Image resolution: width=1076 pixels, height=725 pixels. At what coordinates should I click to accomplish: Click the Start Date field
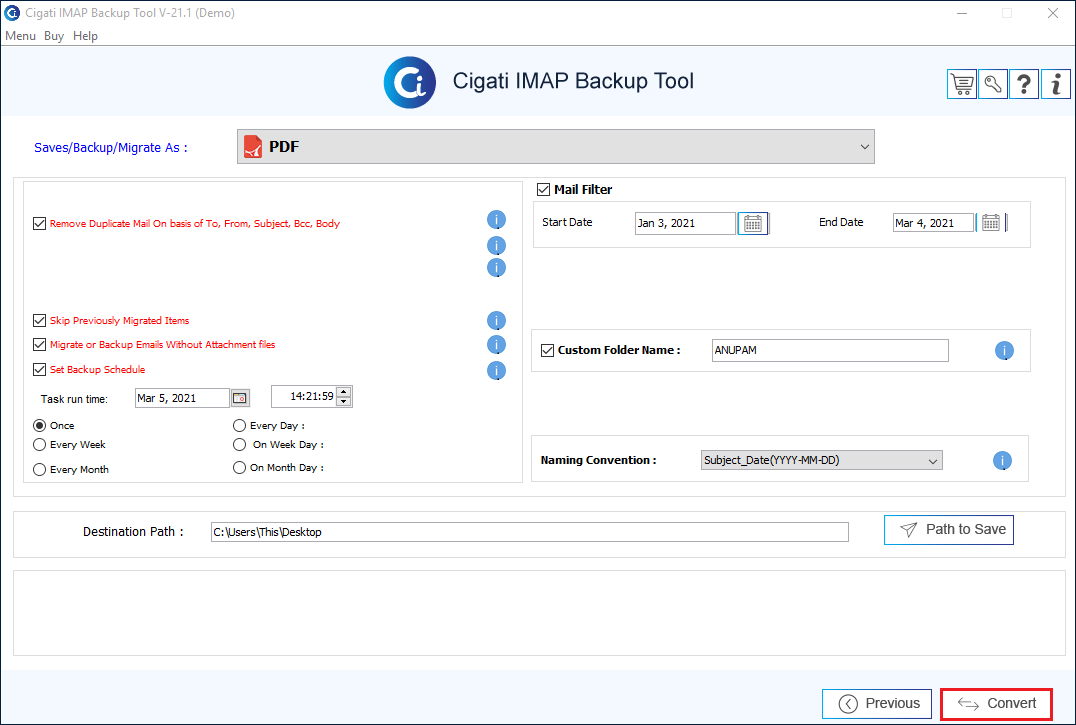685,223
